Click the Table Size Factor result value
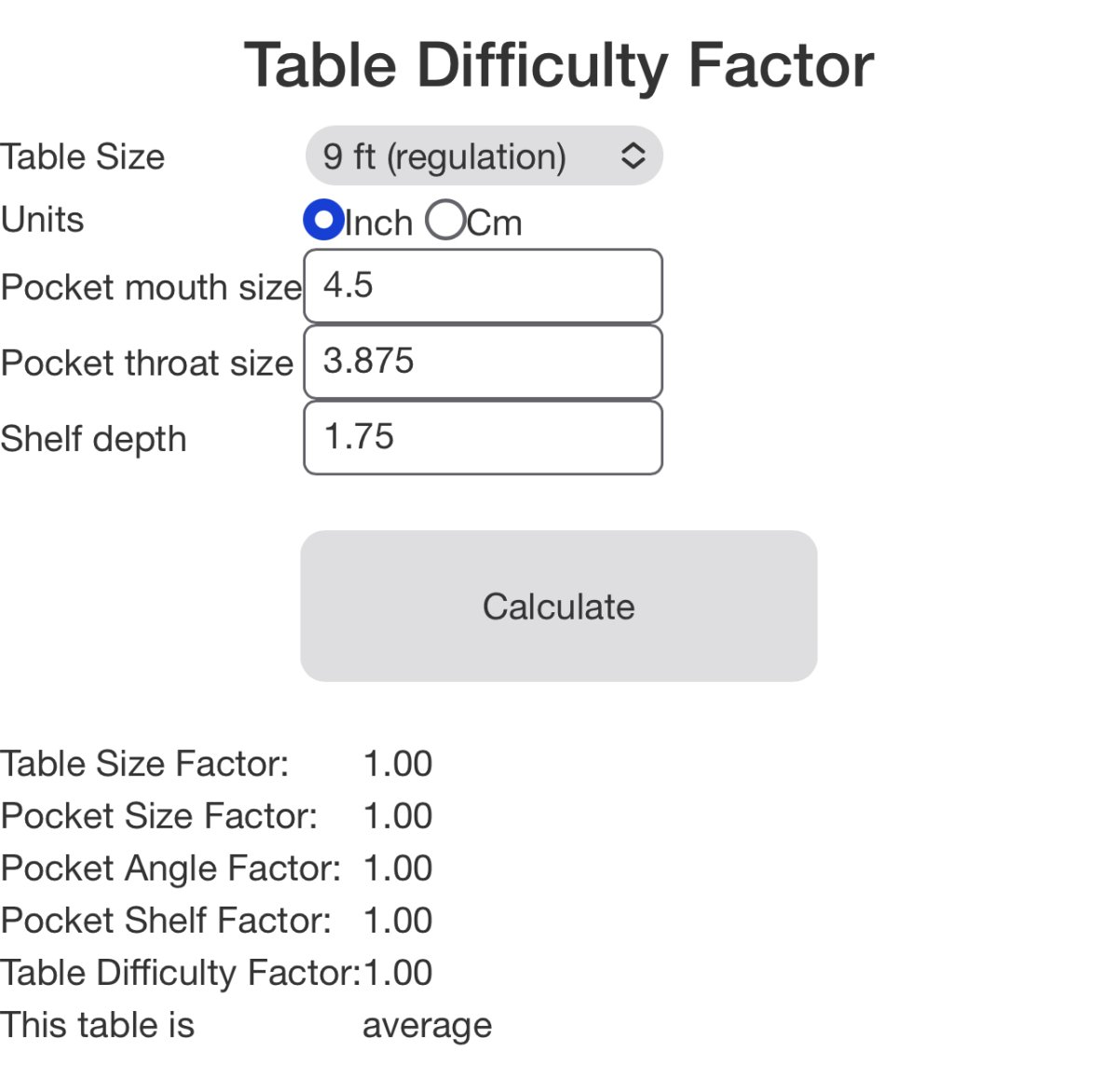 click(x=398, y=764)
